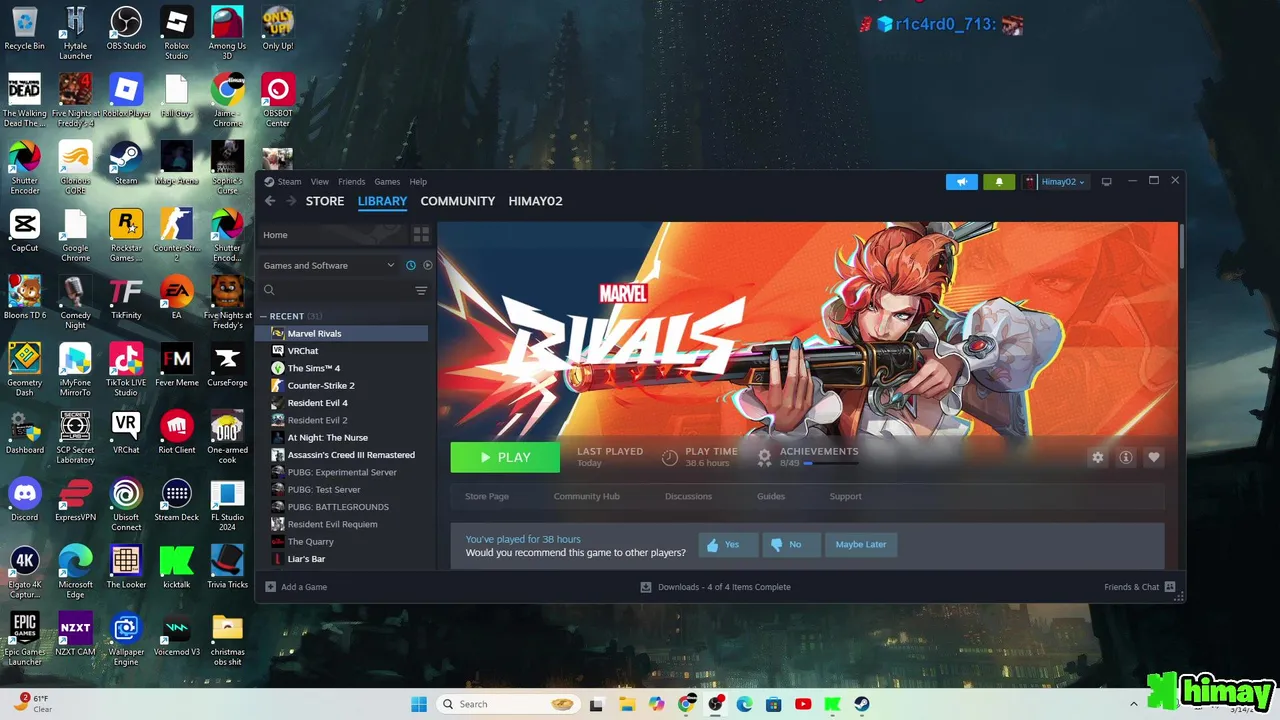The height and width of the screenshot is (720, 1280).
Task: Open Marvel Rivals manage settings gear
Action: [1097, 457]
